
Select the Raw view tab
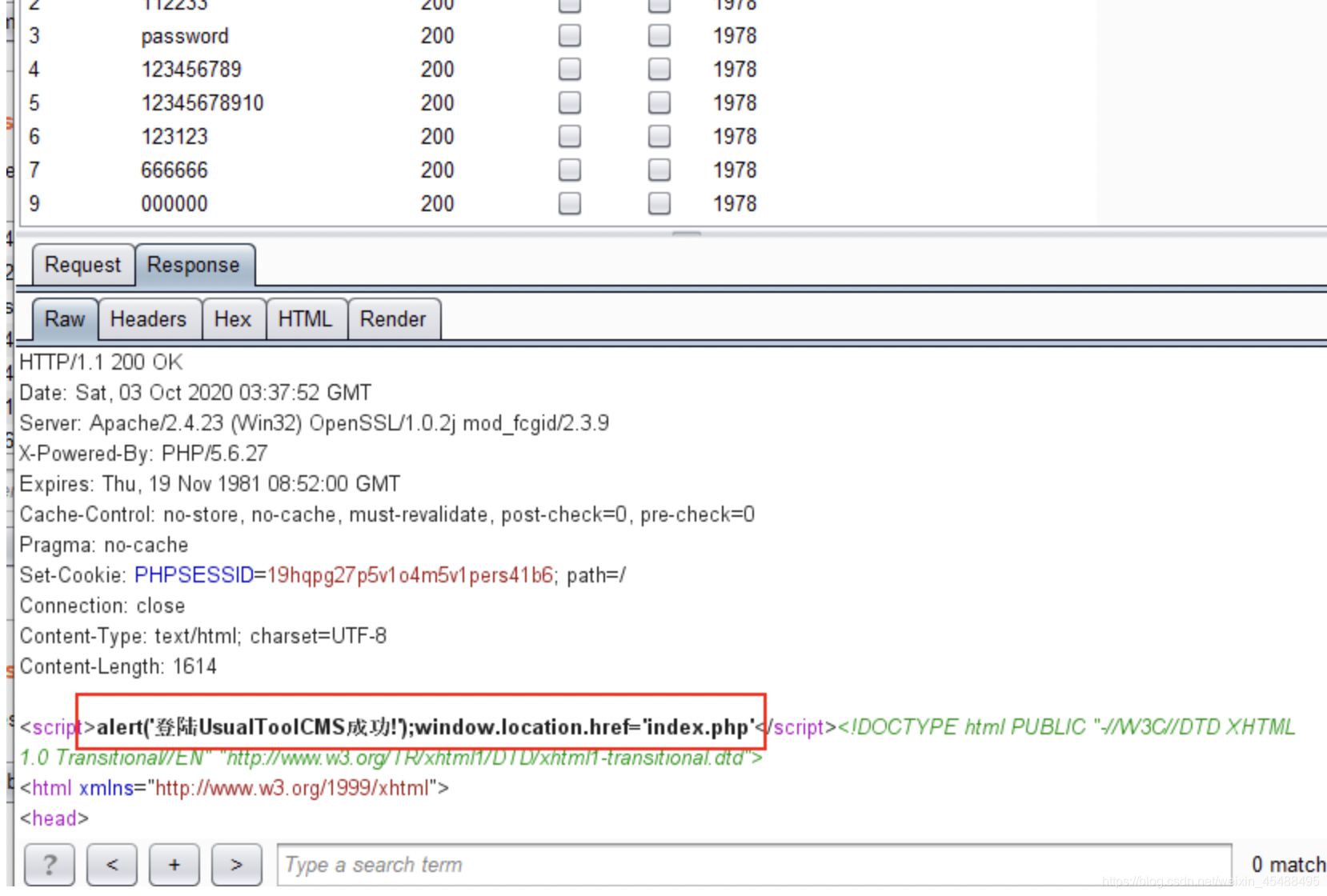click(x=65, y=319)
